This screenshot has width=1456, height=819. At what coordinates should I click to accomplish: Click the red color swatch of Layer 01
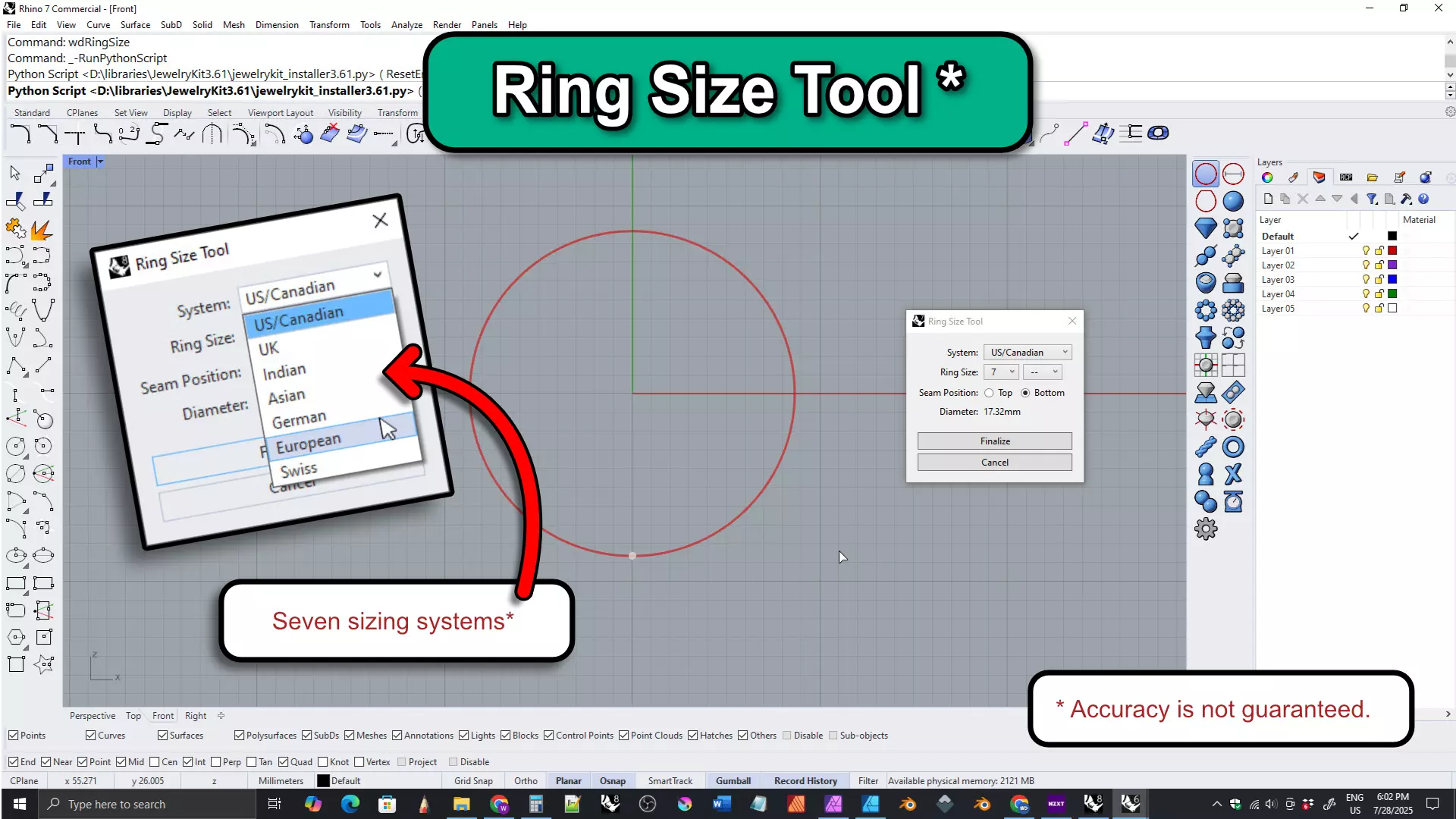tap(1392, 251)
